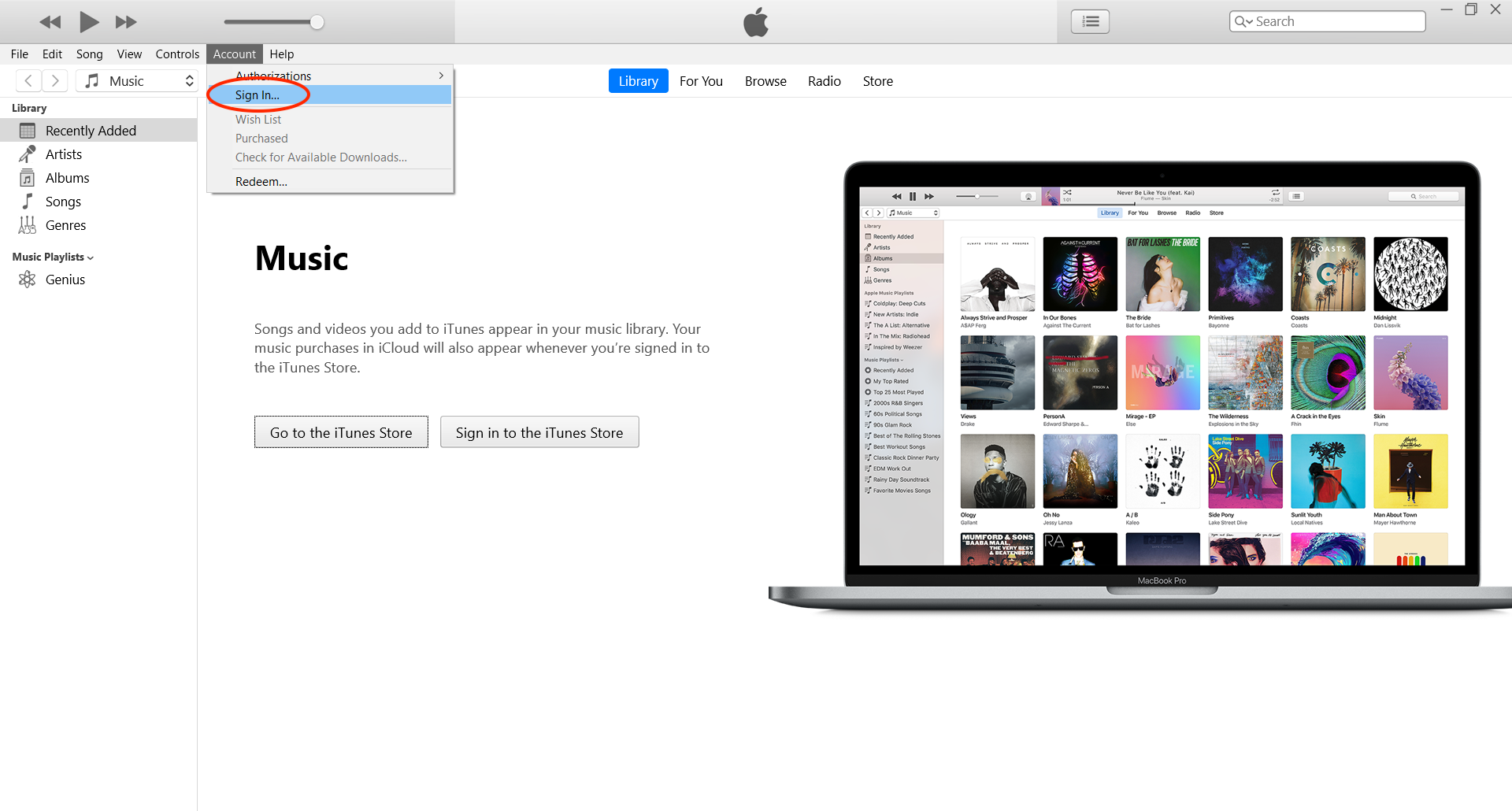Click Sign in to the iTunes Store

point(539,432)
